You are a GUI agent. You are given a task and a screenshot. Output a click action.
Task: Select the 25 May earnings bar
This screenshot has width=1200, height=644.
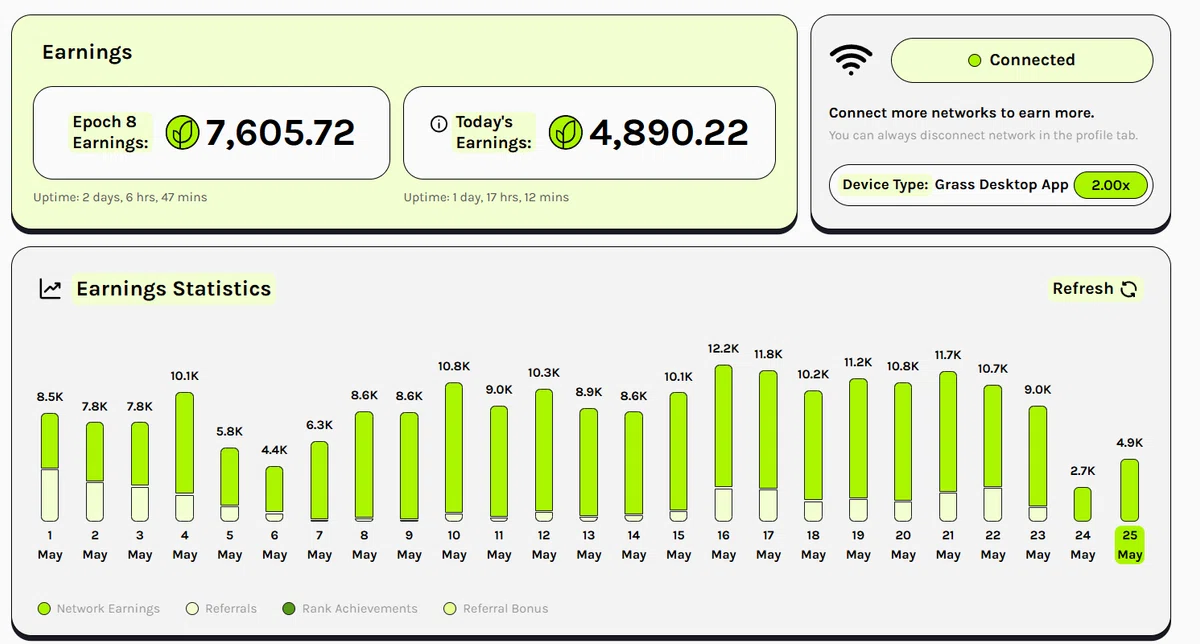click(1130, 490)
